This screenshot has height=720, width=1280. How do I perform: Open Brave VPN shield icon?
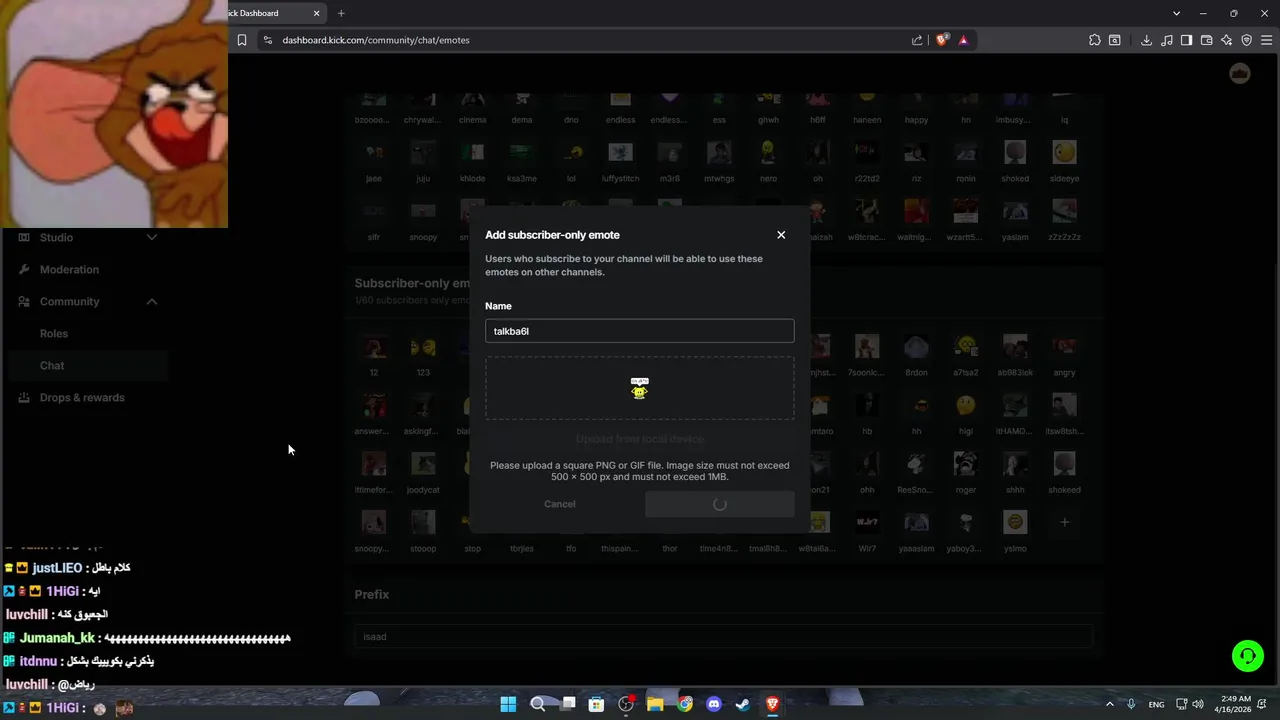1246,40
